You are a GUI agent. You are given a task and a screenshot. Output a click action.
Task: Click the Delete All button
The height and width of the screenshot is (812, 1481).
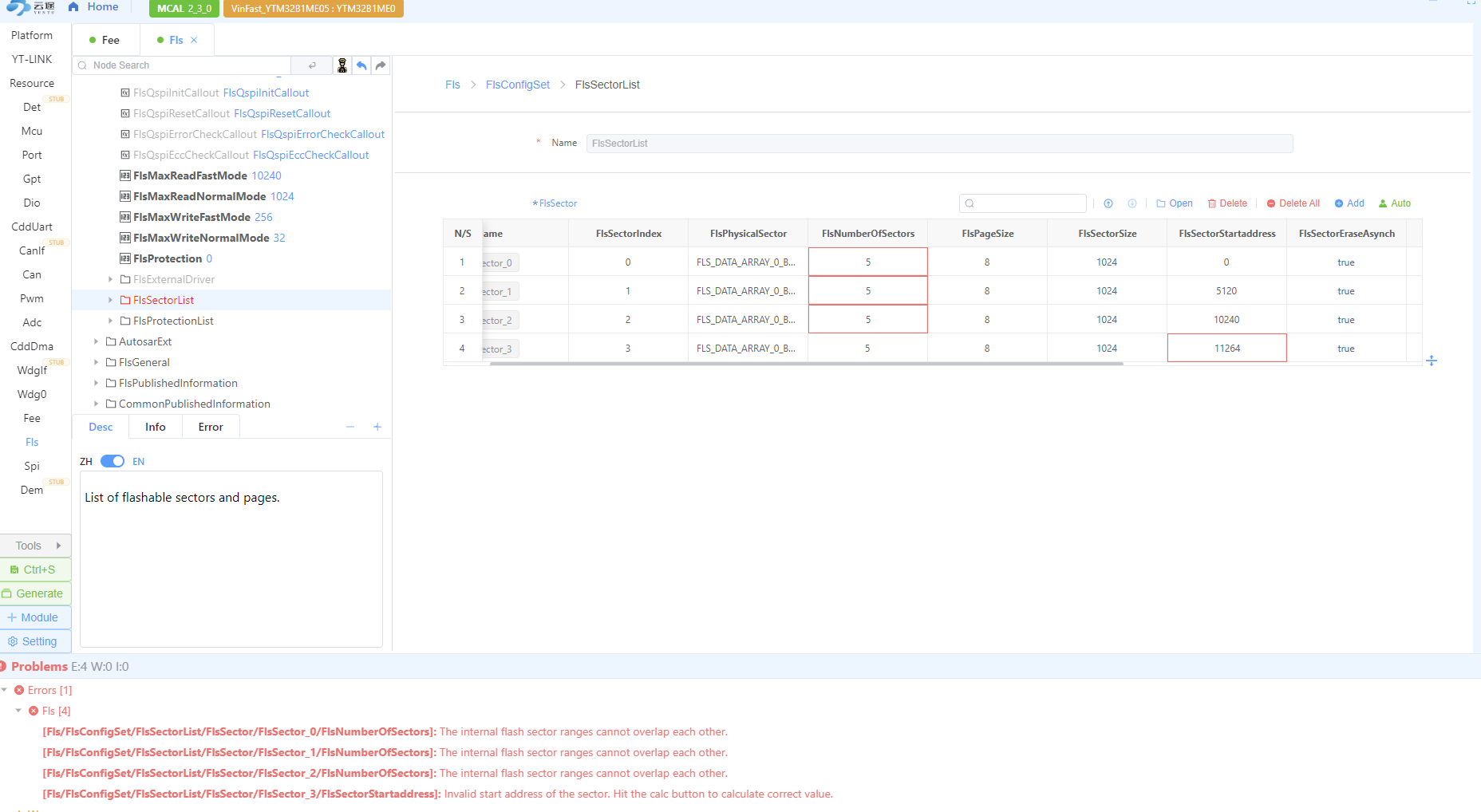pos(1293,203)
